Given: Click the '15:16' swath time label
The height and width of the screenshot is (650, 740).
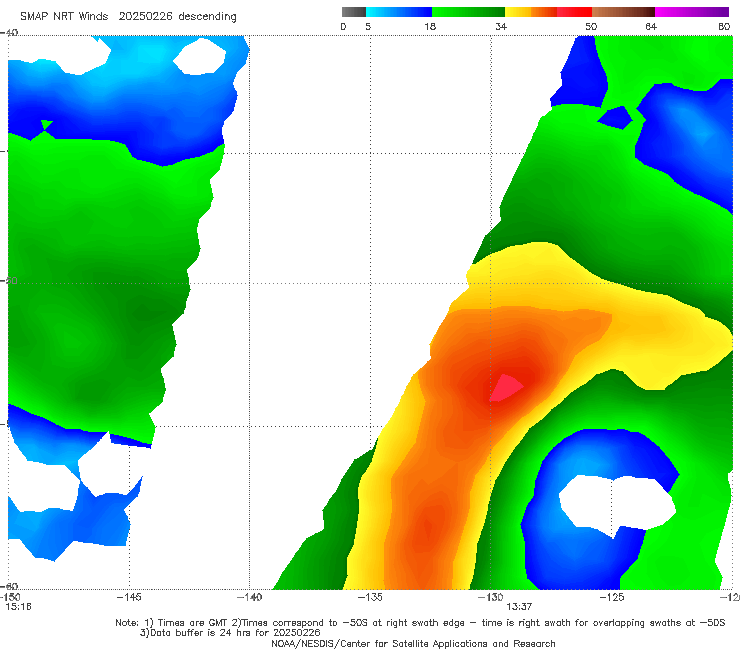Looking at the screenshot, I should [x=18, y=607].
